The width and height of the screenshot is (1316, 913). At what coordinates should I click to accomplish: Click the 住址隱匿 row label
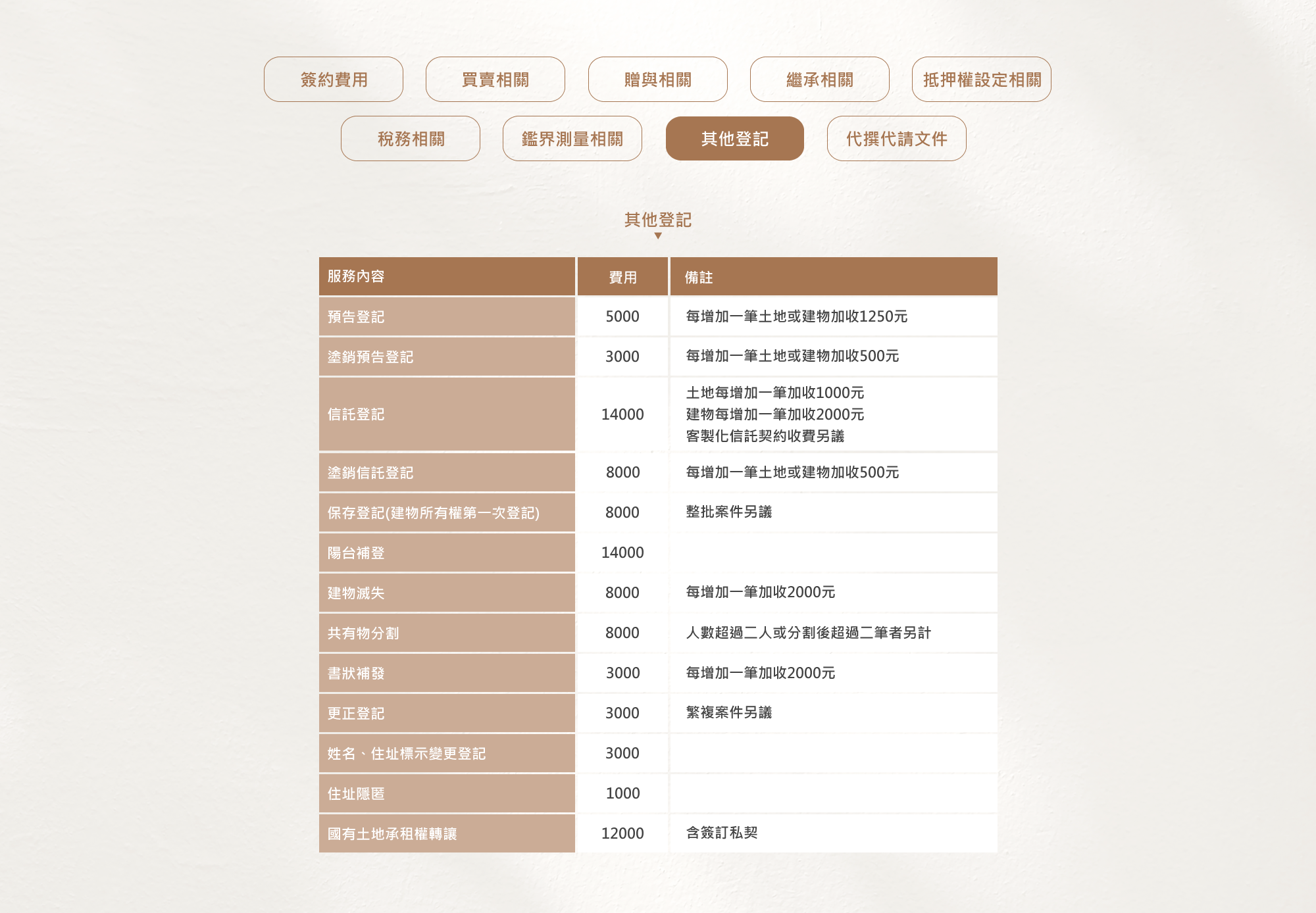tap(356, 793)
